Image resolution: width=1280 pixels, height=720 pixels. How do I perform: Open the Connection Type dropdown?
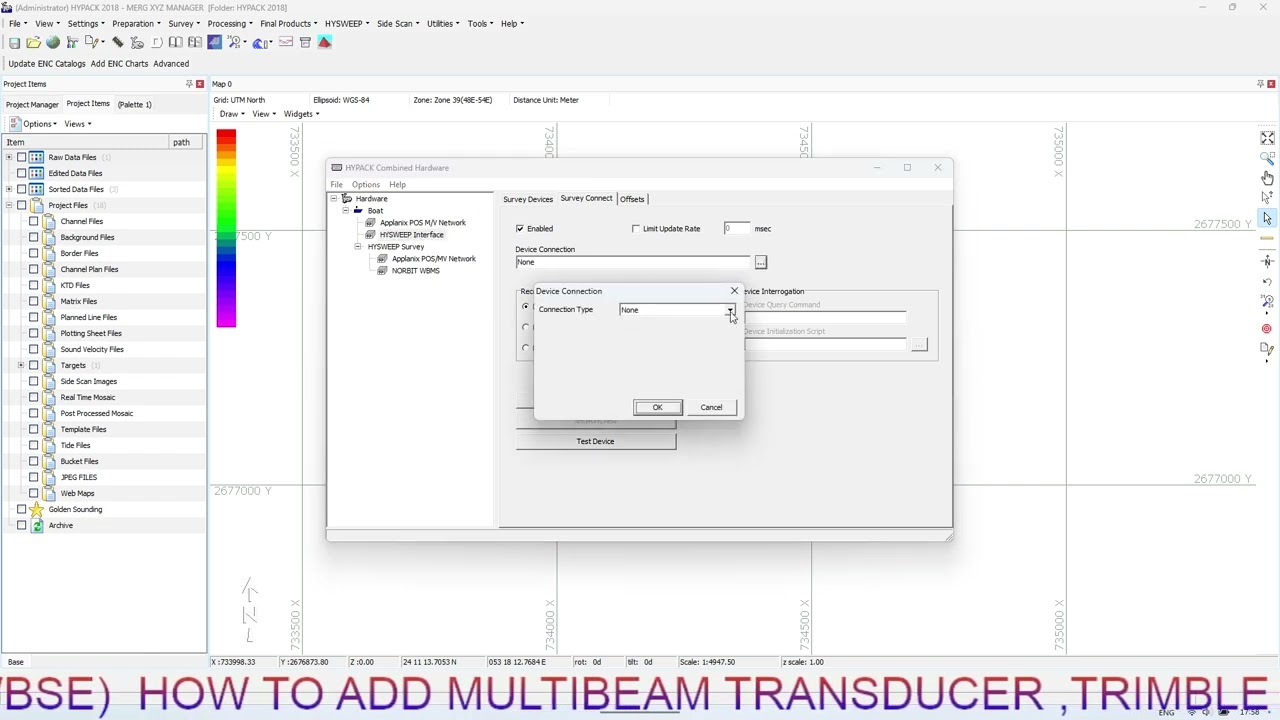coord(731,310)
